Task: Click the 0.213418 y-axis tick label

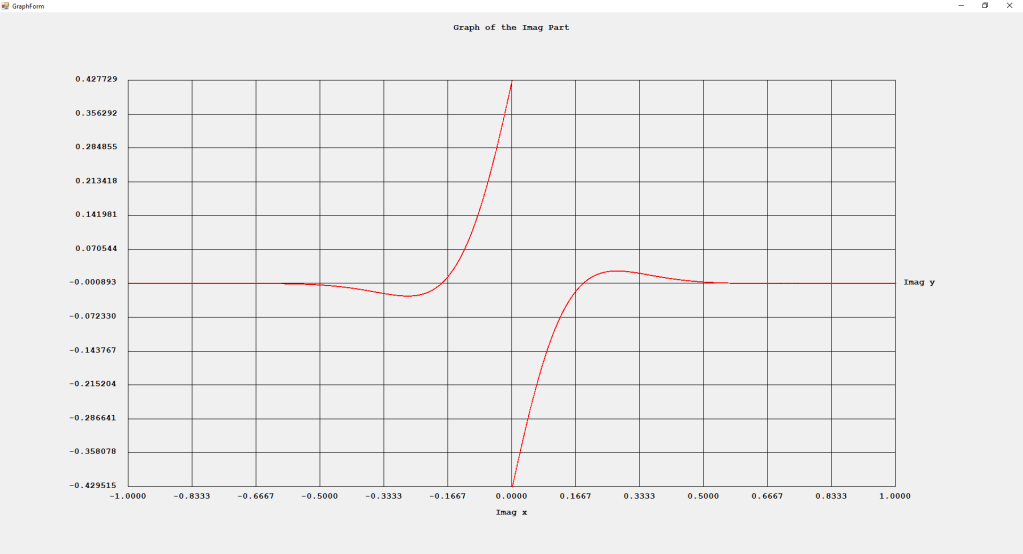Action: 95,181
